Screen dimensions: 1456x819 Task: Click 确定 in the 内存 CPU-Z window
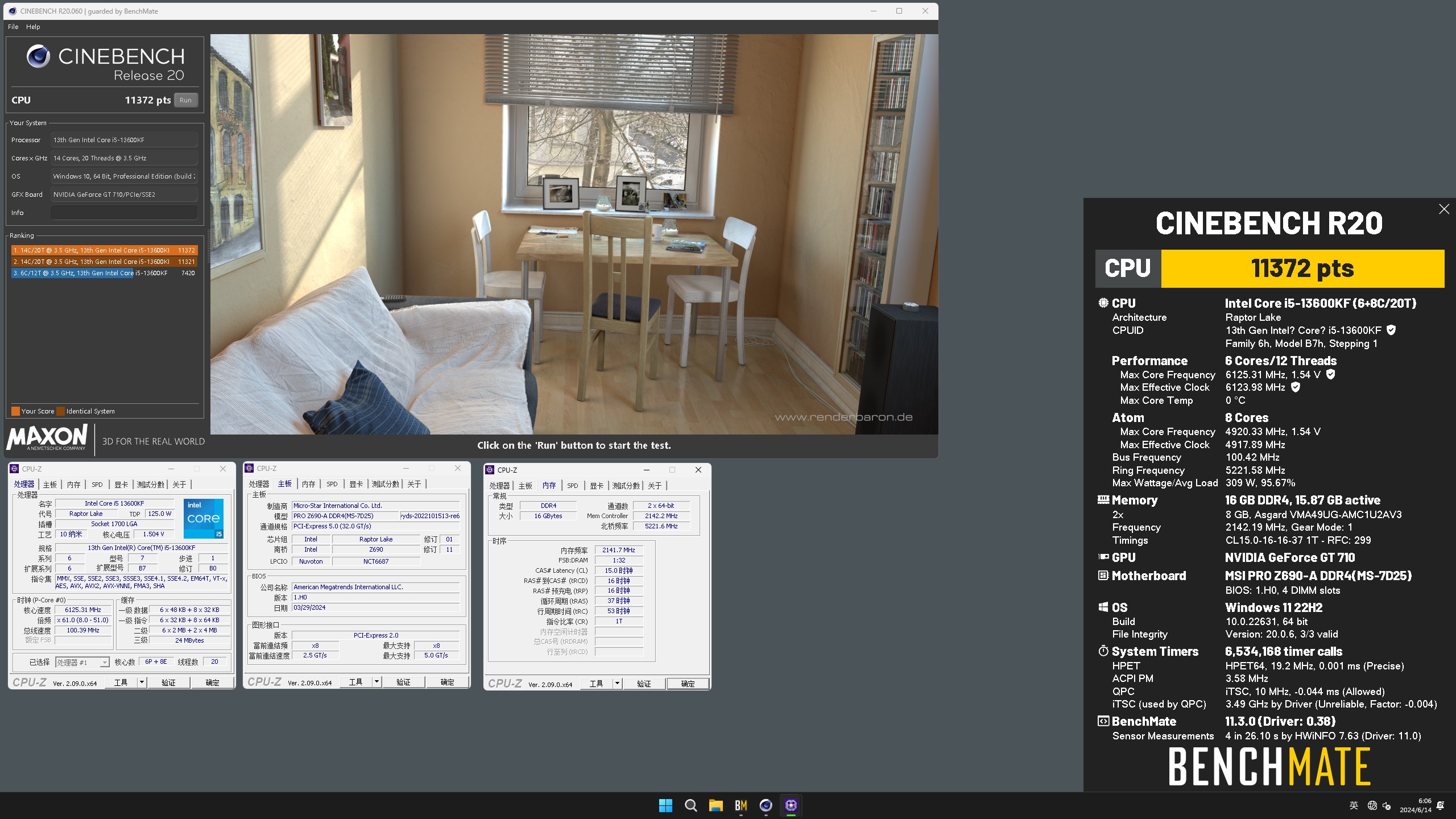(688, 684)
